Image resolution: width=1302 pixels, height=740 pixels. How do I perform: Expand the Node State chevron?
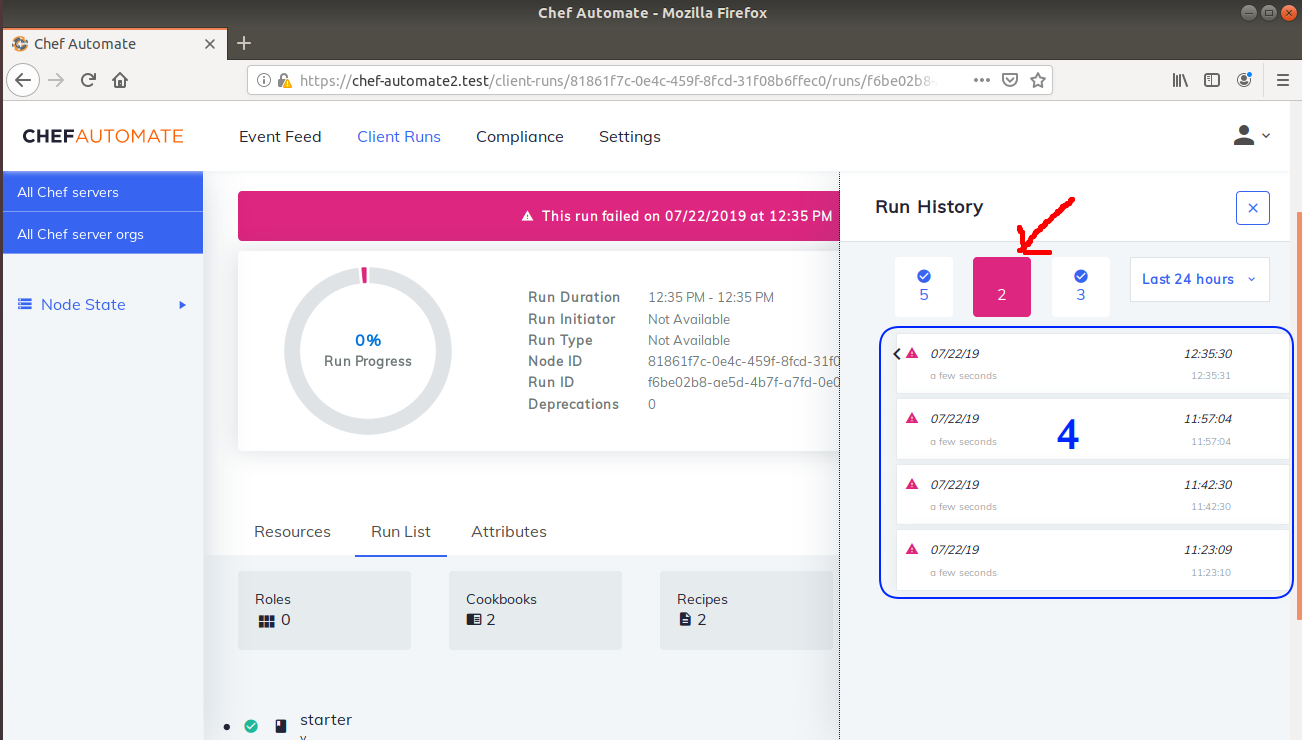tap(182, 305)
